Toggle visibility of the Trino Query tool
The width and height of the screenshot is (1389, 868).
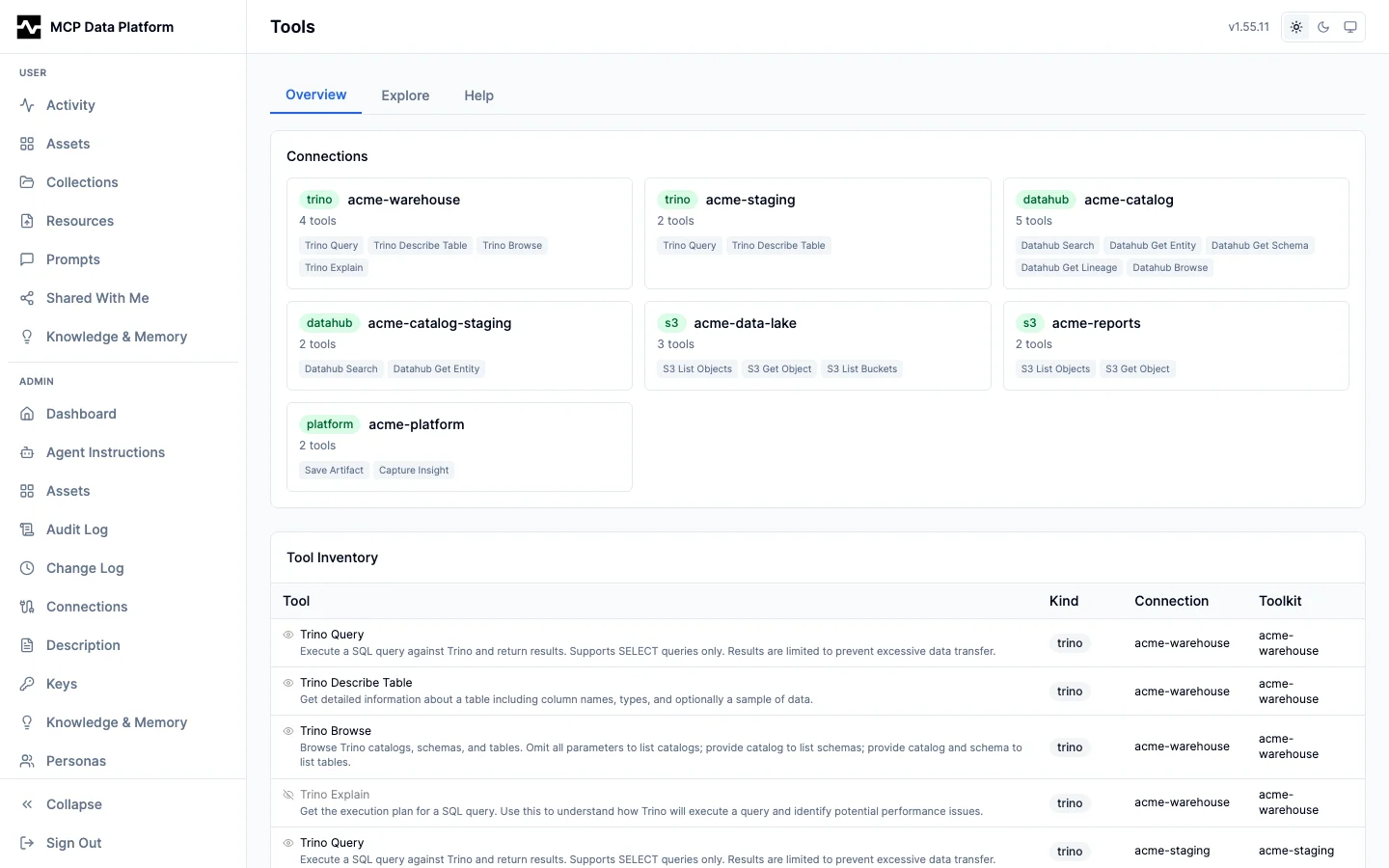tap(287, 635)
